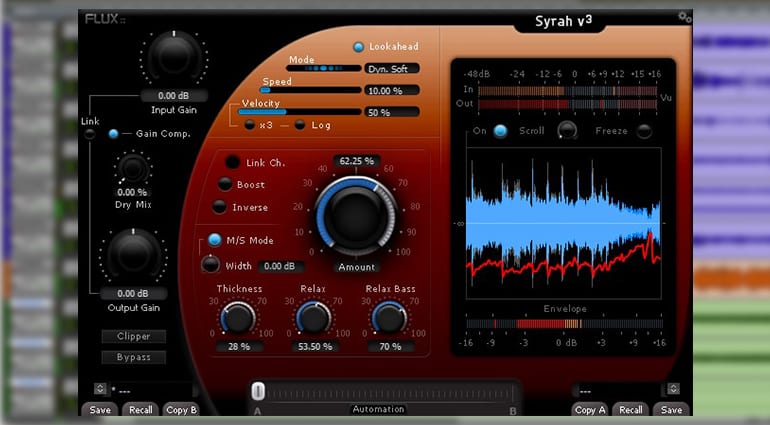Click the Input Gain knob
Image resolution: width=770 pixels, height=425 pixels.
coord(175,57)
